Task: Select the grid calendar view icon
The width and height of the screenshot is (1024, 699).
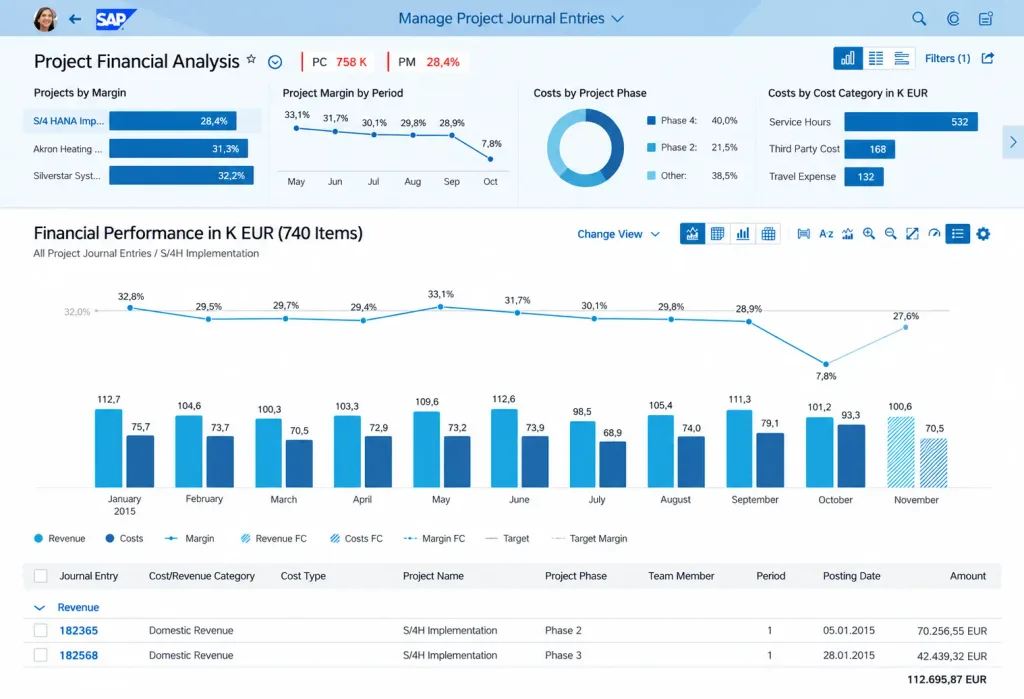Action: pos(768,233)
